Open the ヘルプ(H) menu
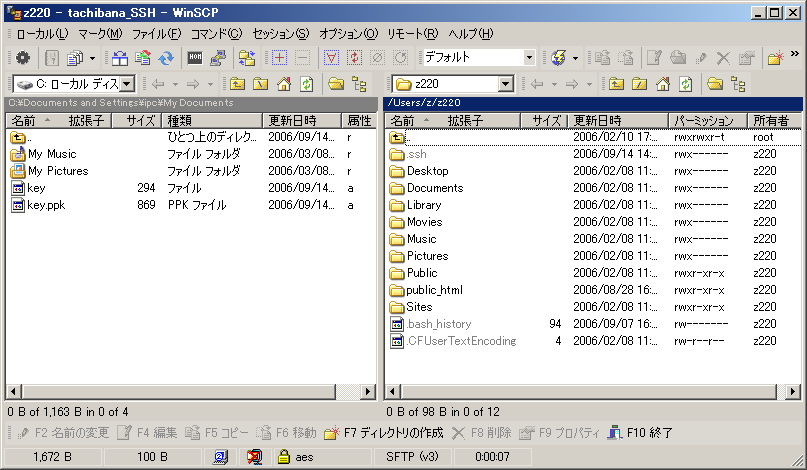The height and width of the screenshot is (470, 807). tap(470, 34)
